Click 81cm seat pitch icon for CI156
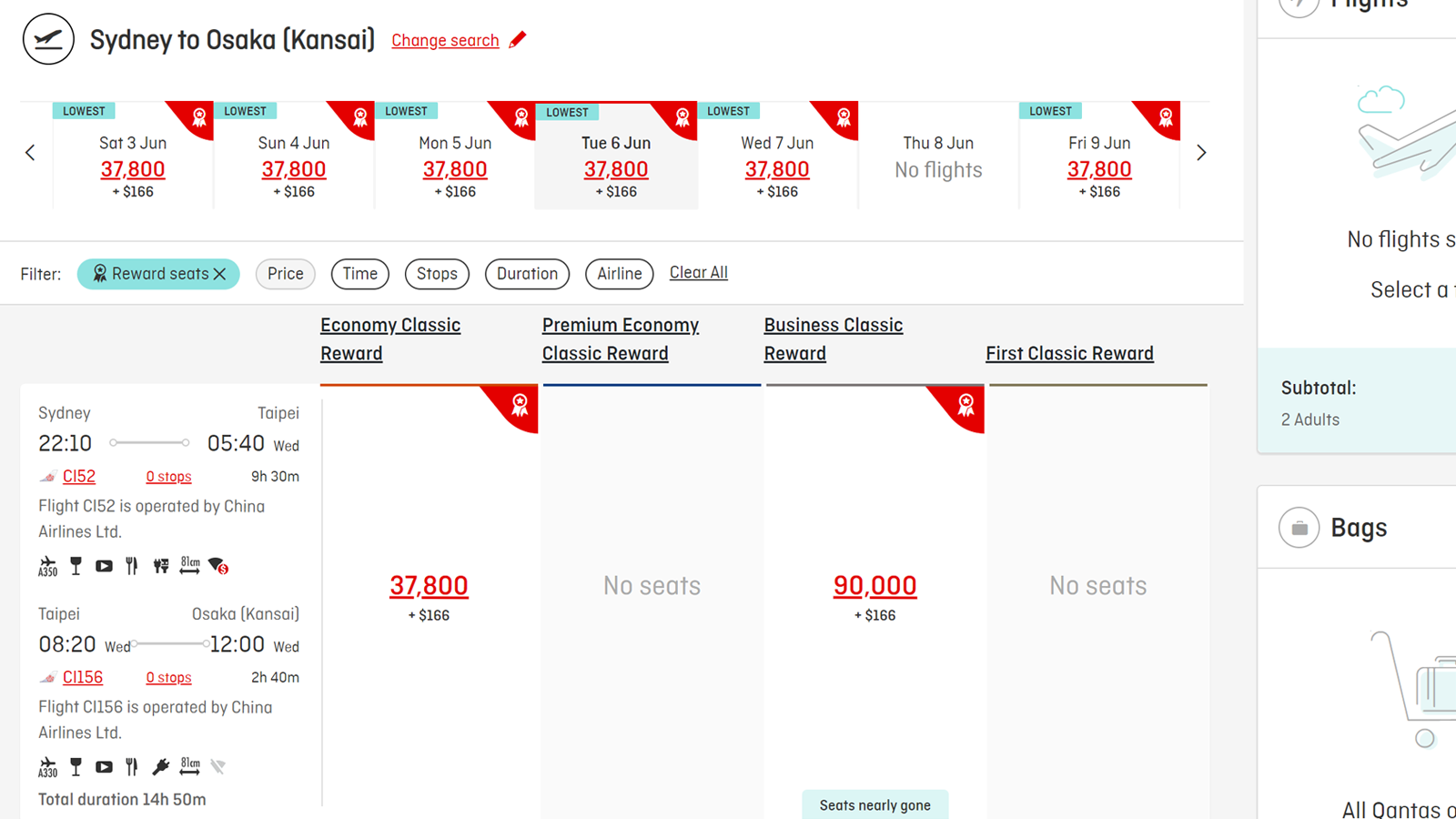The height and width of the screenshot is (819, 1456). [189, 766]
